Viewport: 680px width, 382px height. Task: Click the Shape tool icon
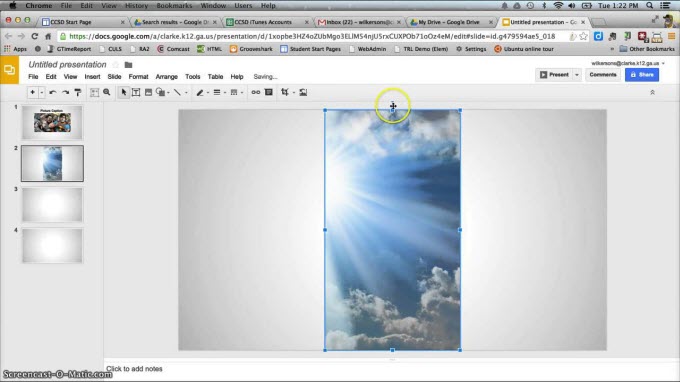[160, 92]
